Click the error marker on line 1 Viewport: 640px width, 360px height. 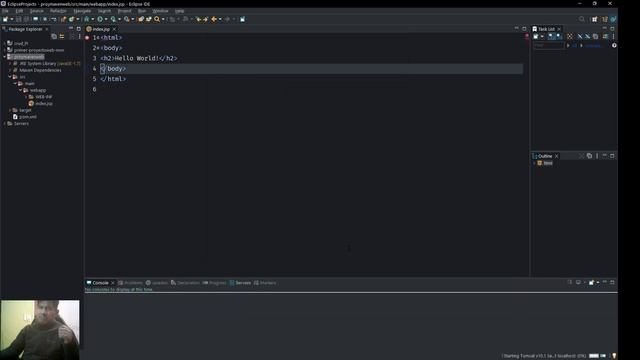[87, 38]
